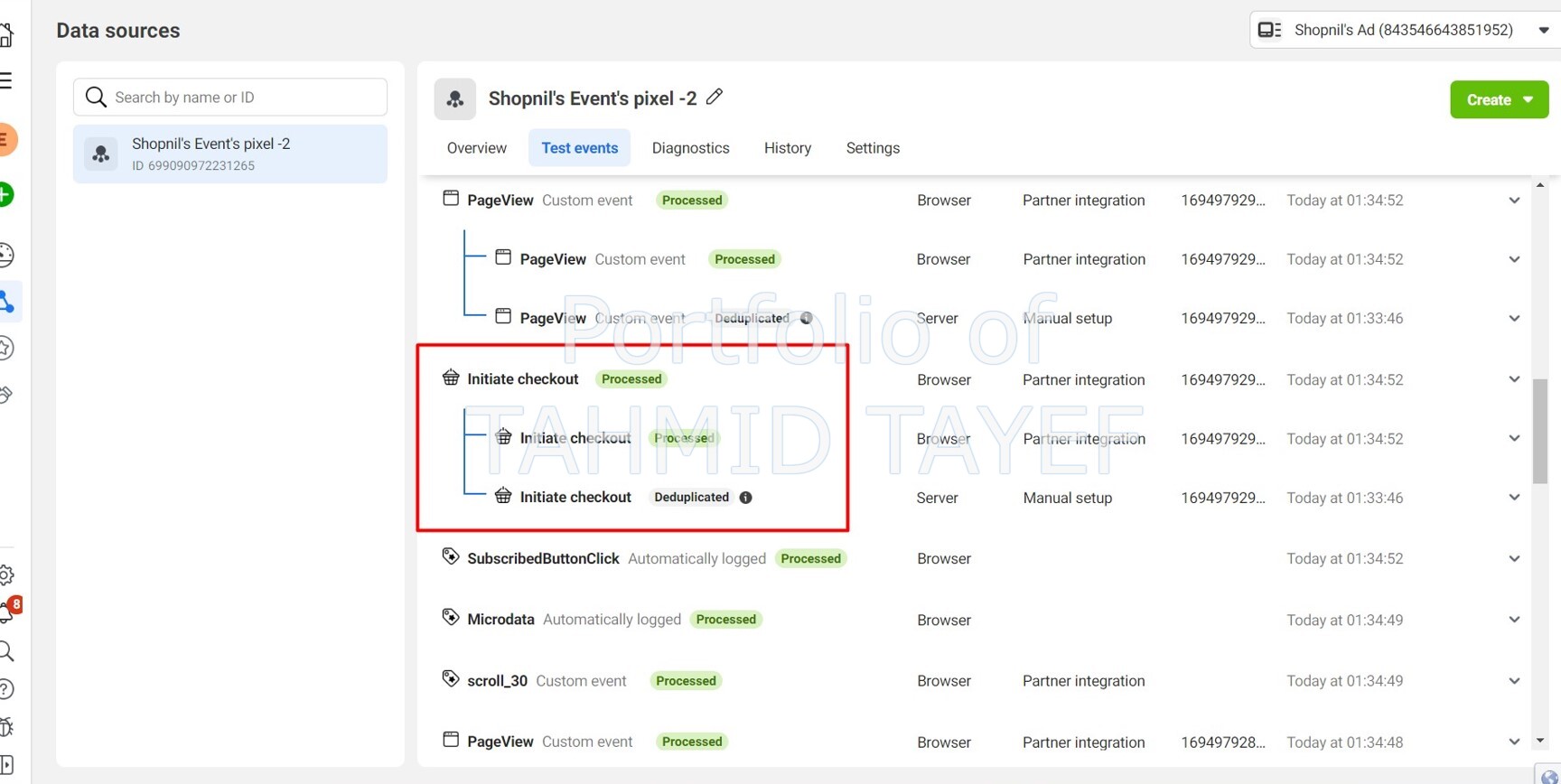Click the tag icon of scroll_30 event
Viewport: 1561px width, 784px height.
tap(451, 679)
